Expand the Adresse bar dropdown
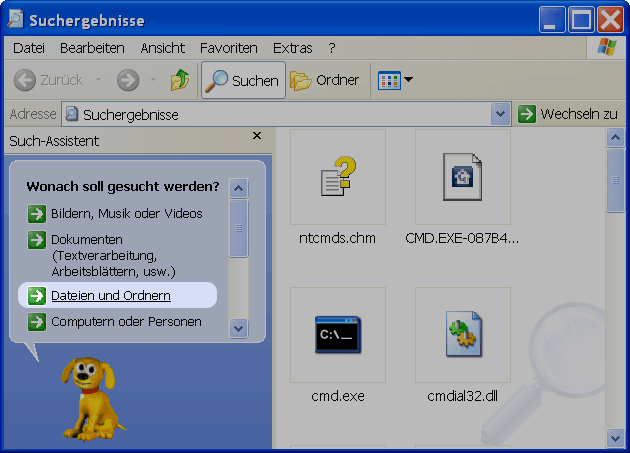Viewport: 630px width, 453px height. click(501, 114)
